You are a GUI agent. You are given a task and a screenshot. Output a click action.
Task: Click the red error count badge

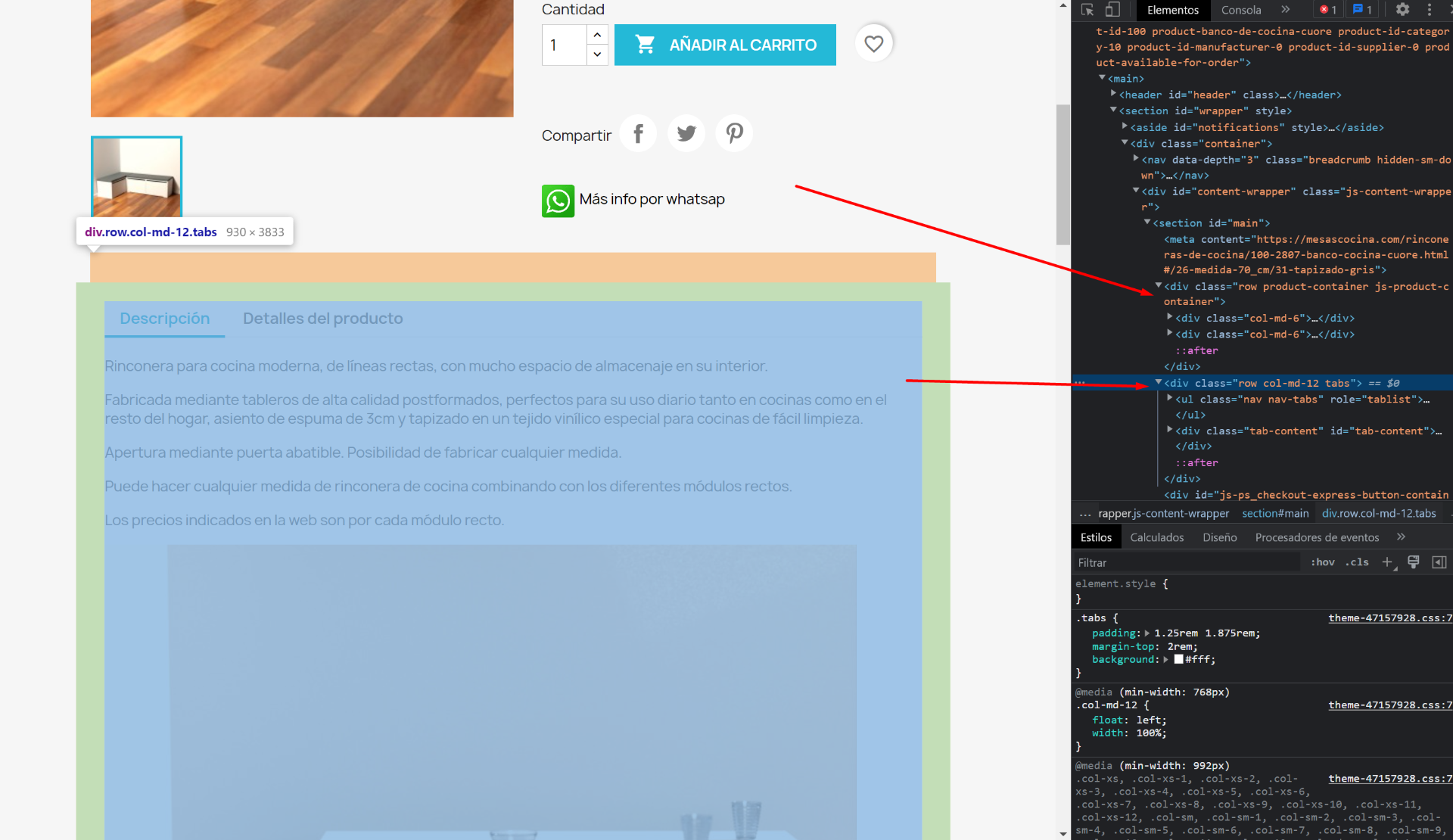click(x=1328, y=10)
